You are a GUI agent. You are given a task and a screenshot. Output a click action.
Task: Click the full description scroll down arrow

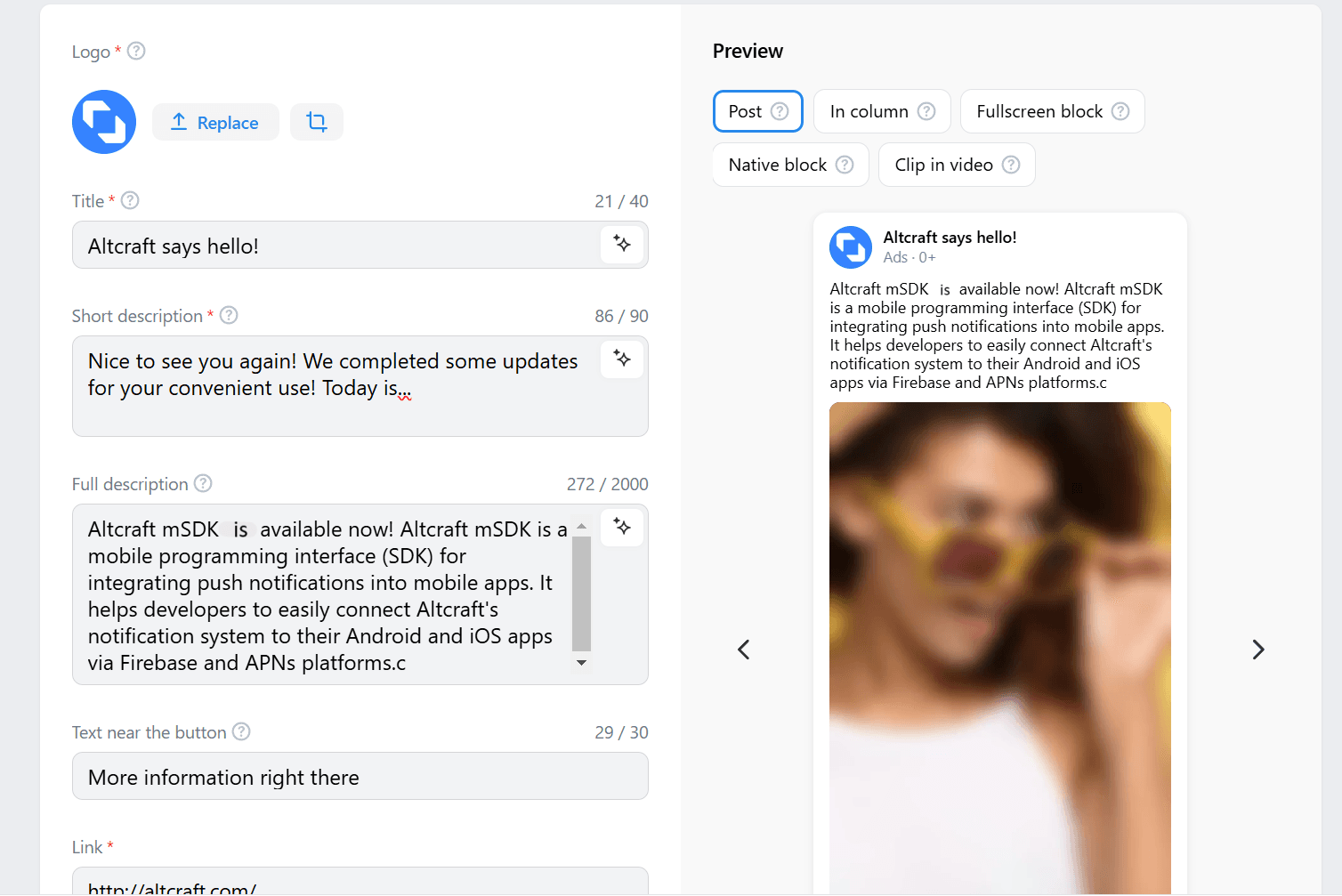click(581, 663)
